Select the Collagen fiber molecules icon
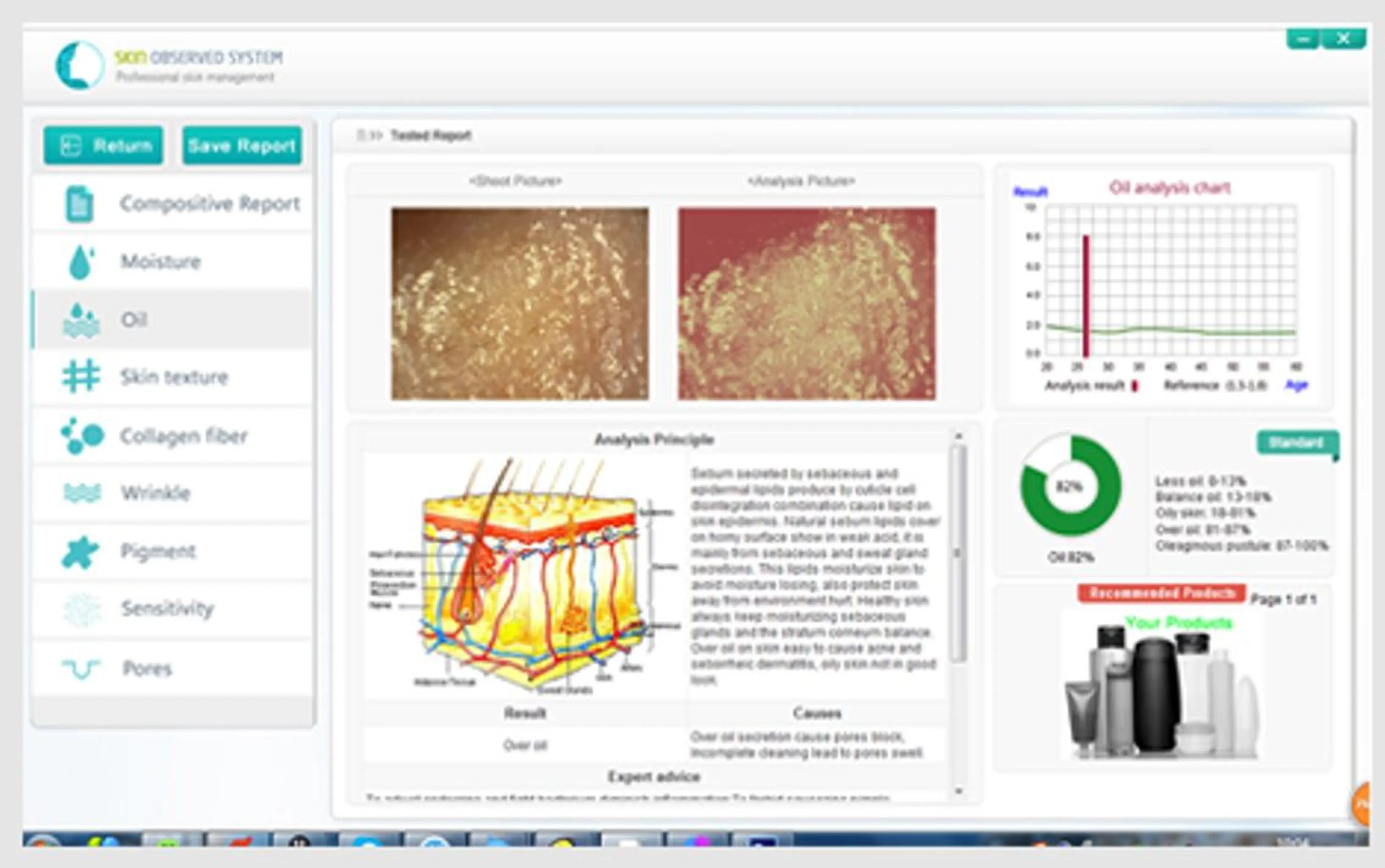This screenshot has width=1385, height=868. (82, 436)
